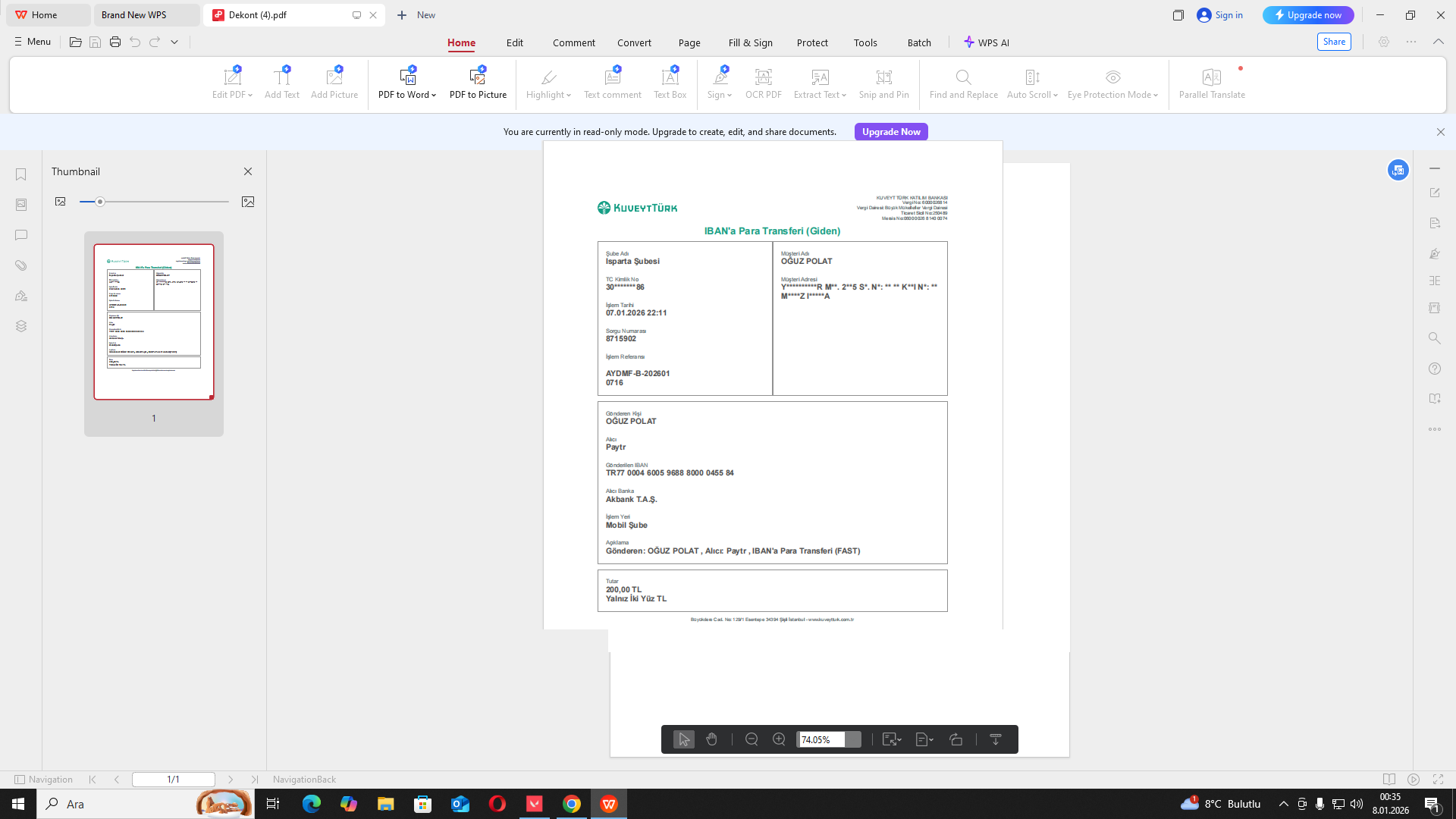Click the Share button
1456x819 pixels.
1334,42
